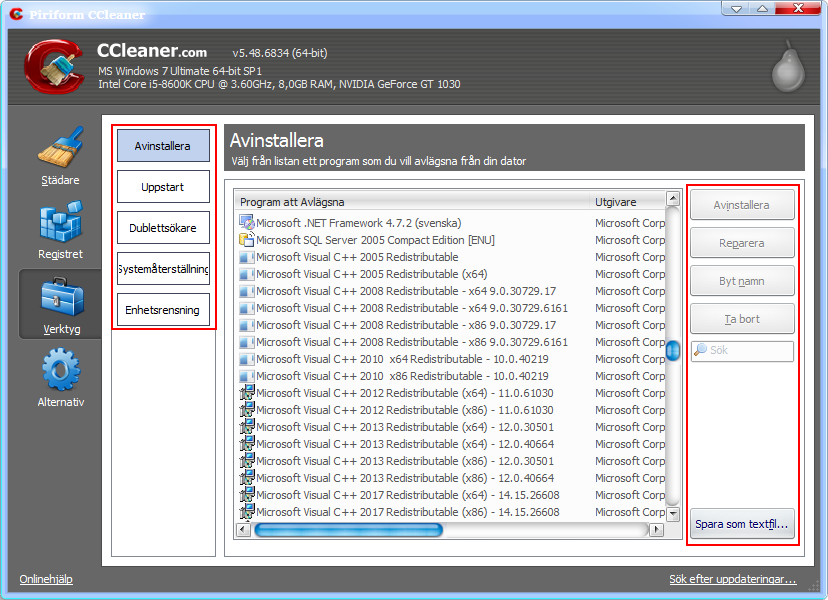Image resolution: width=828 pixels, height=600 pixels.
Task: Select Visual C++ 2008 x64 9.0.30729.6161 row
Action: coord(452,308)
